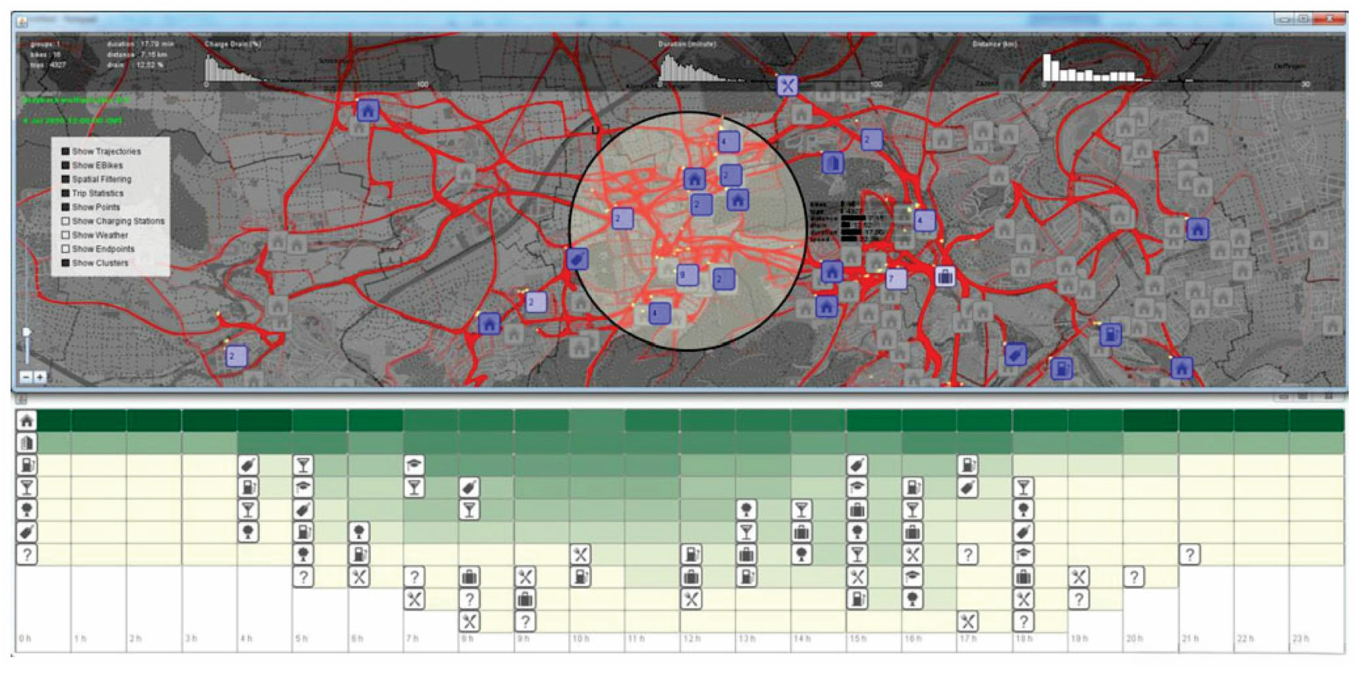Viewport: 1358px width, 674px height.
Task: Click the gas pump icon in the 12 h column
Action: [x=691, y=554]
